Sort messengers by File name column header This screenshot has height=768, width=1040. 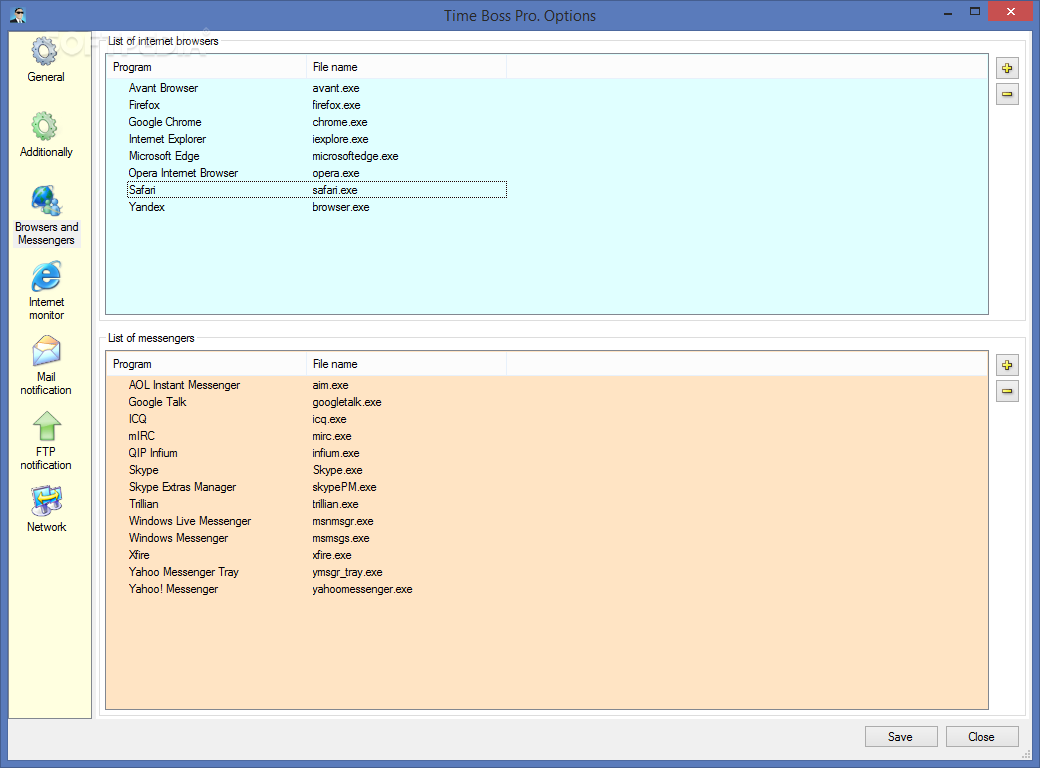click(x=406, y=364)
